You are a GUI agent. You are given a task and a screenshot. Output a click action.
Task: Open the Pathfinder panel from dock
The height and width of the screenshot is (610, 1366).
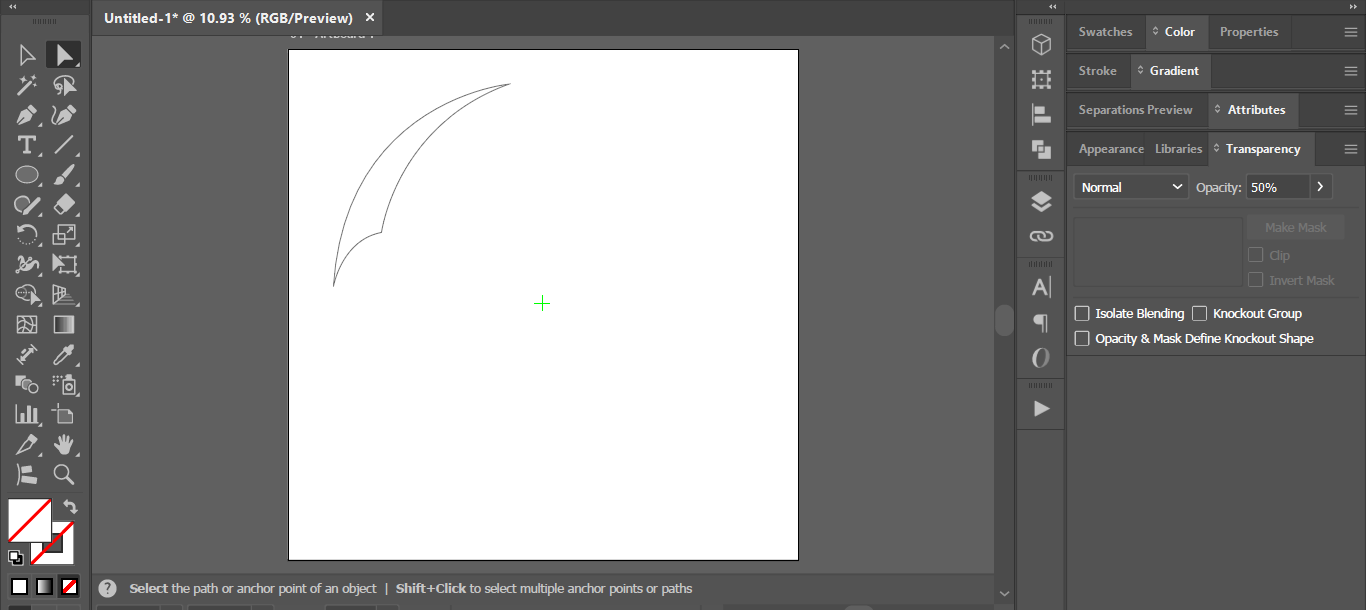pos(1041,150)
